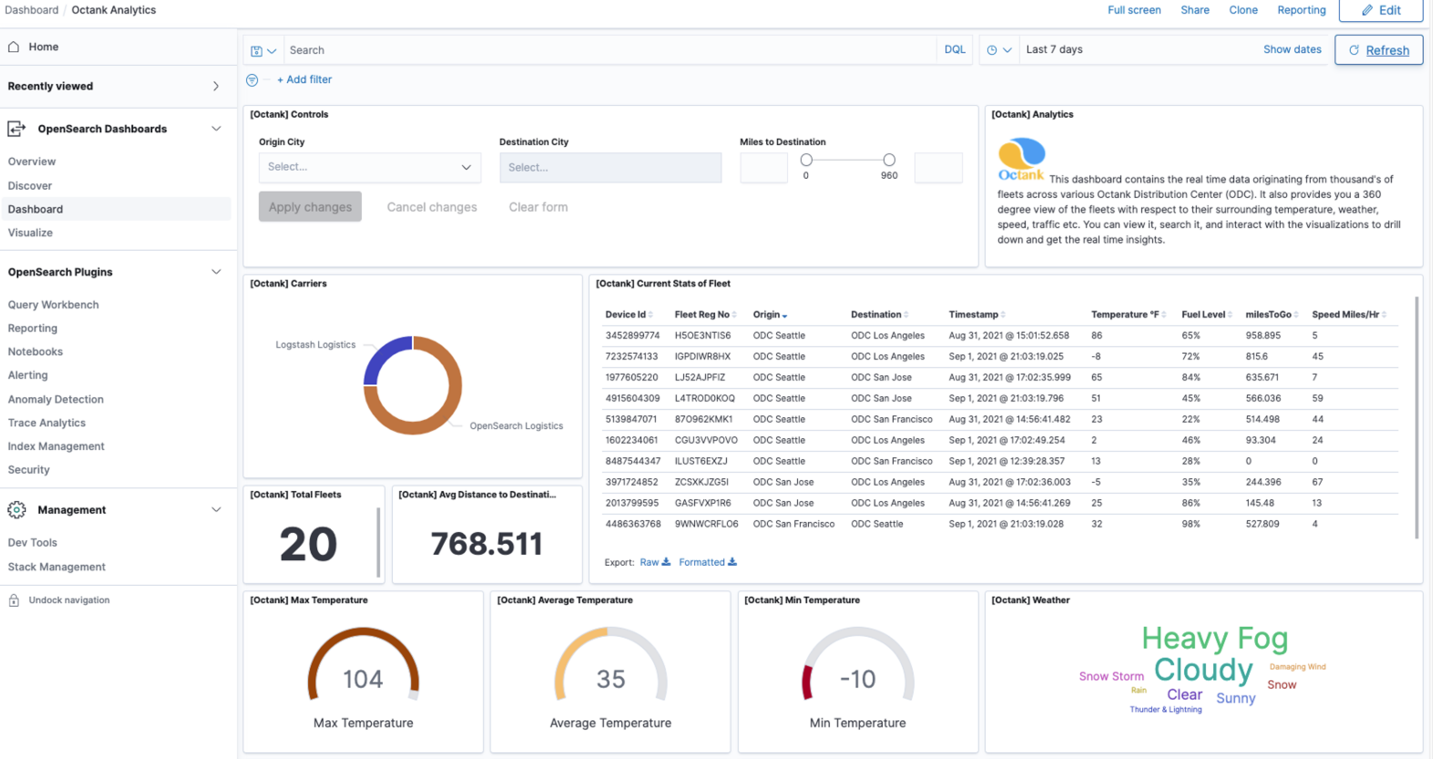
Task: Click Show dates link
Action: (1292, 49)
